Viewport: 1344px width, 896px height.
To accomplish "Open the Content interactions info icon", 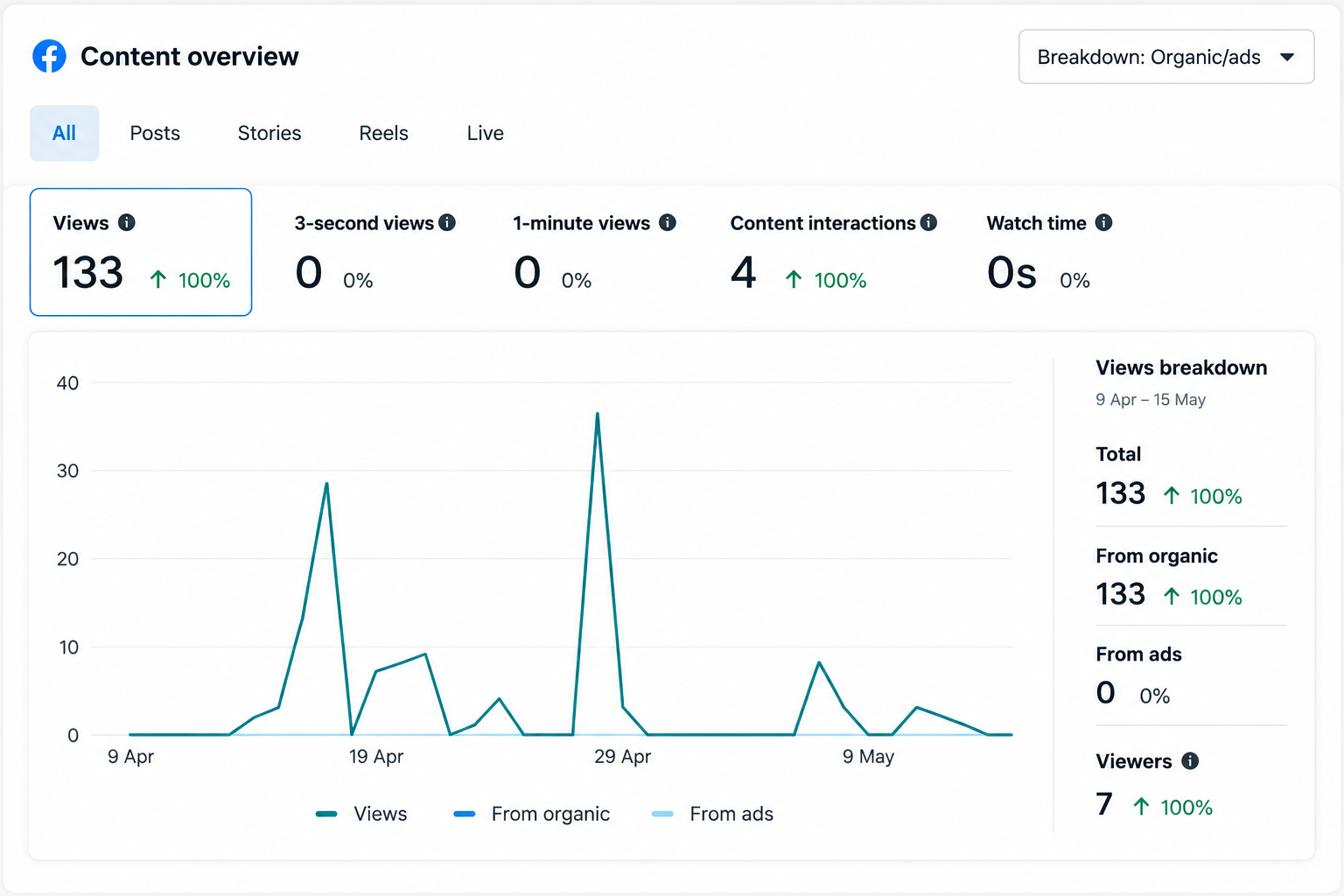I will [928, 222].
